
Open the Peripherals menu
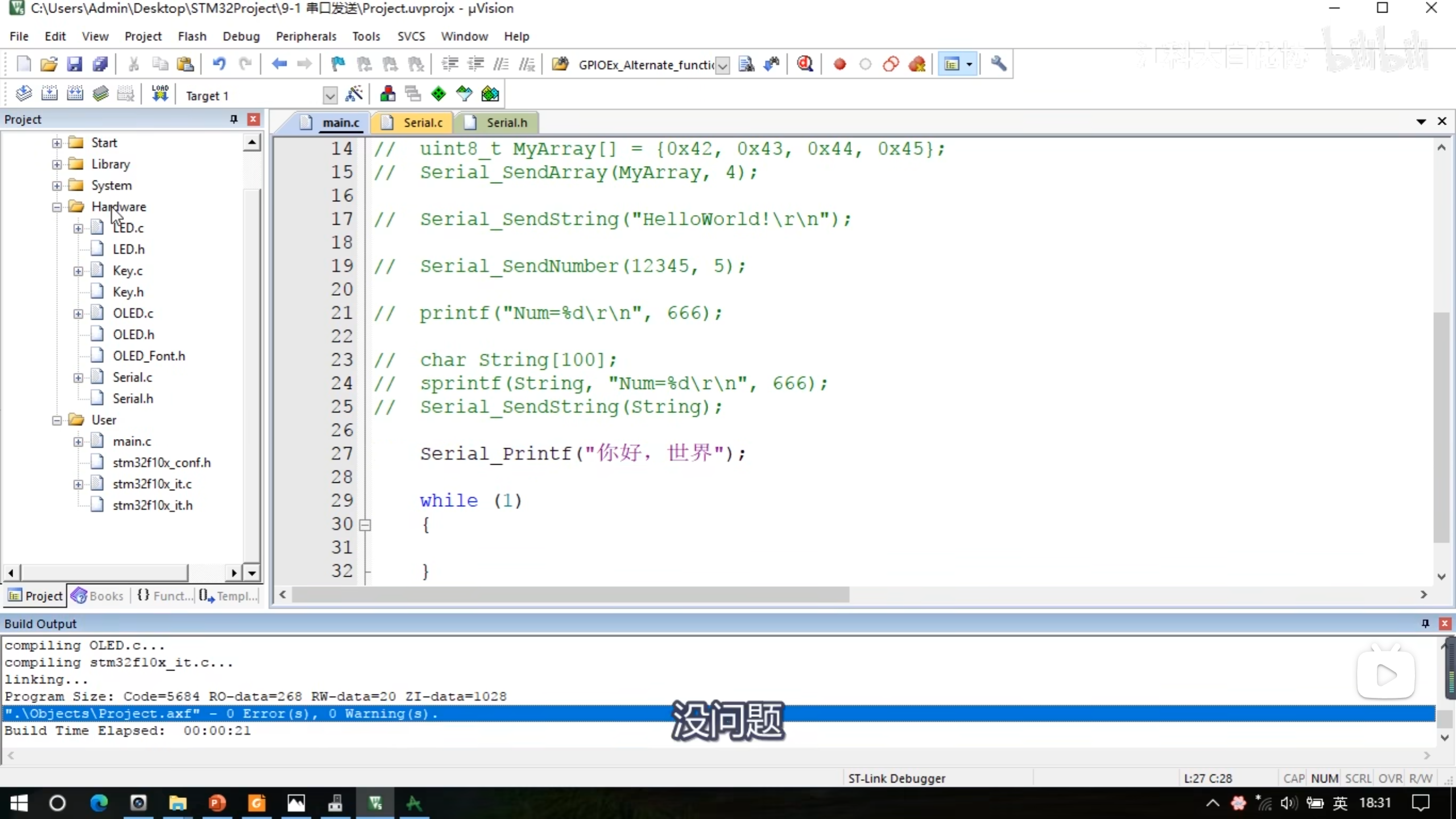tap(306, 36)
